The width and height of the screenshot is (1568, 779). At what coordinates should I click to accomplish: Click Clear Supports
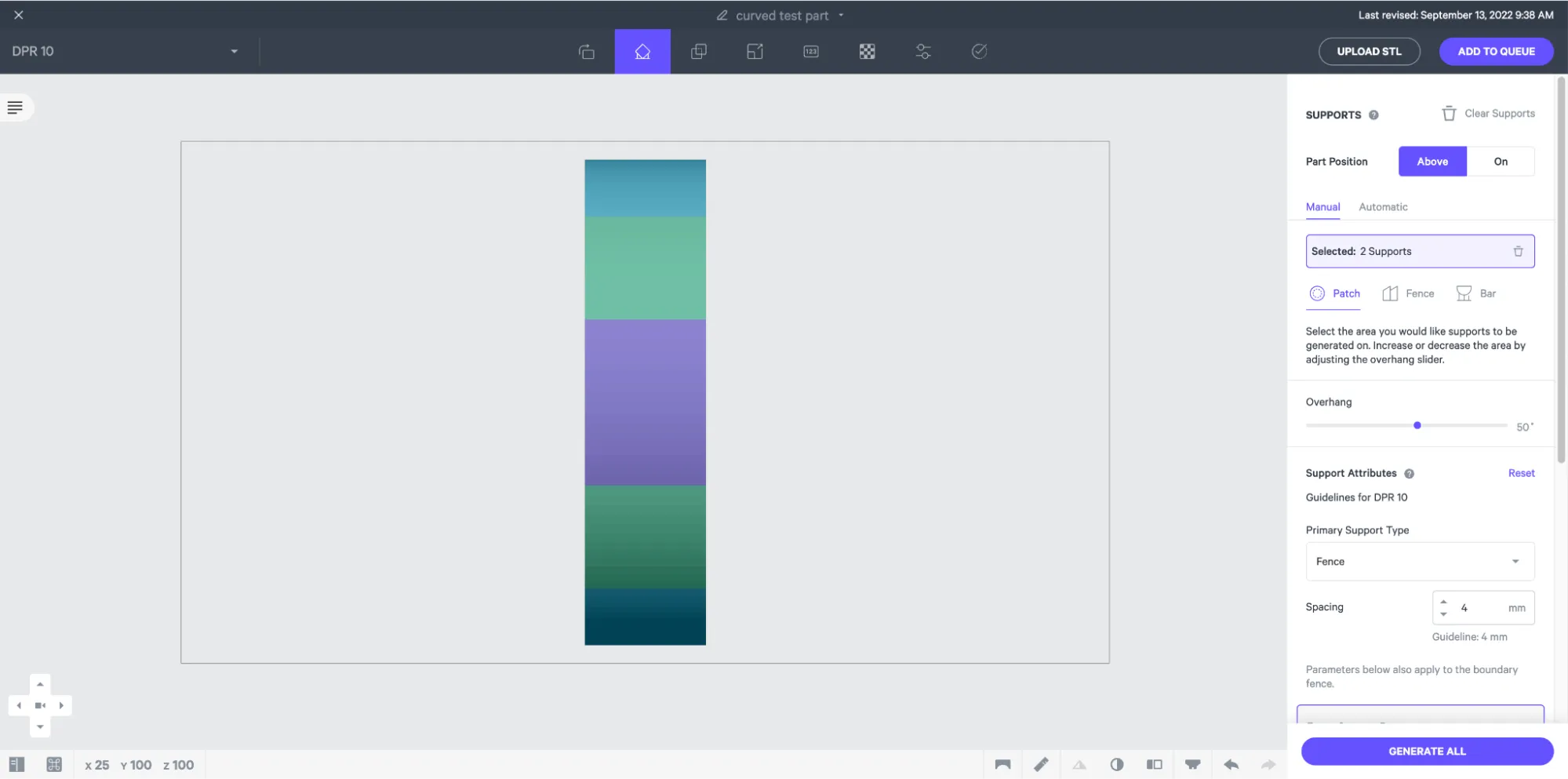click(x=1488, y=114)
